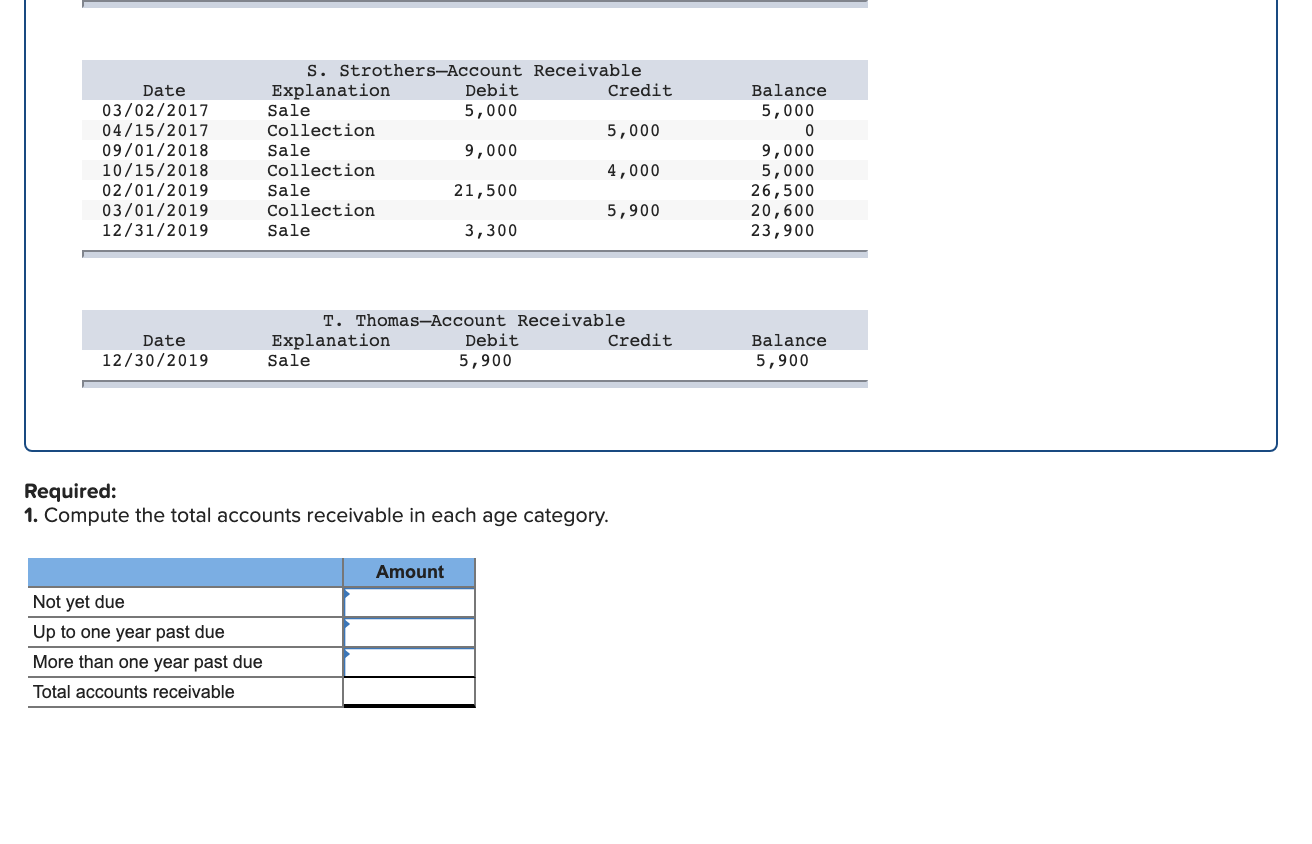This screenshot has width=1312, height=844.
Task: Click the 5,900 balance in Thomas ledger
Action: pyautogui.click(x=783, y=361)
